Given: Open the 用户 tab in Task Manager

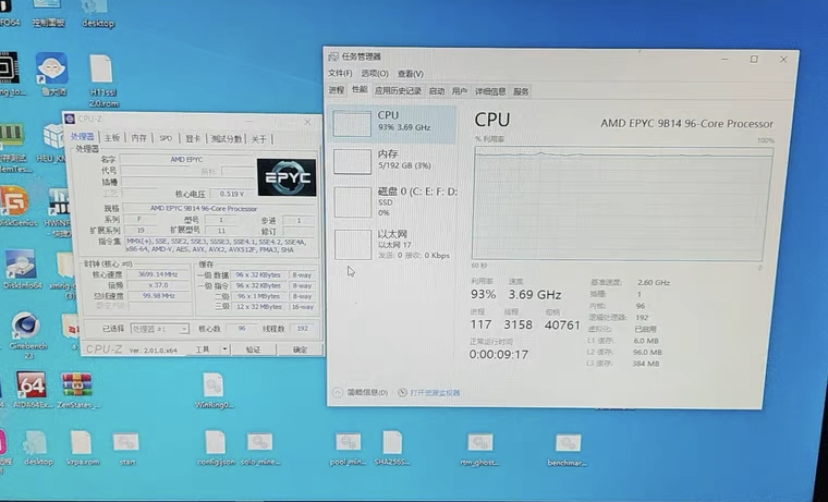Looking at the screenshot, I should coord(459,91).
